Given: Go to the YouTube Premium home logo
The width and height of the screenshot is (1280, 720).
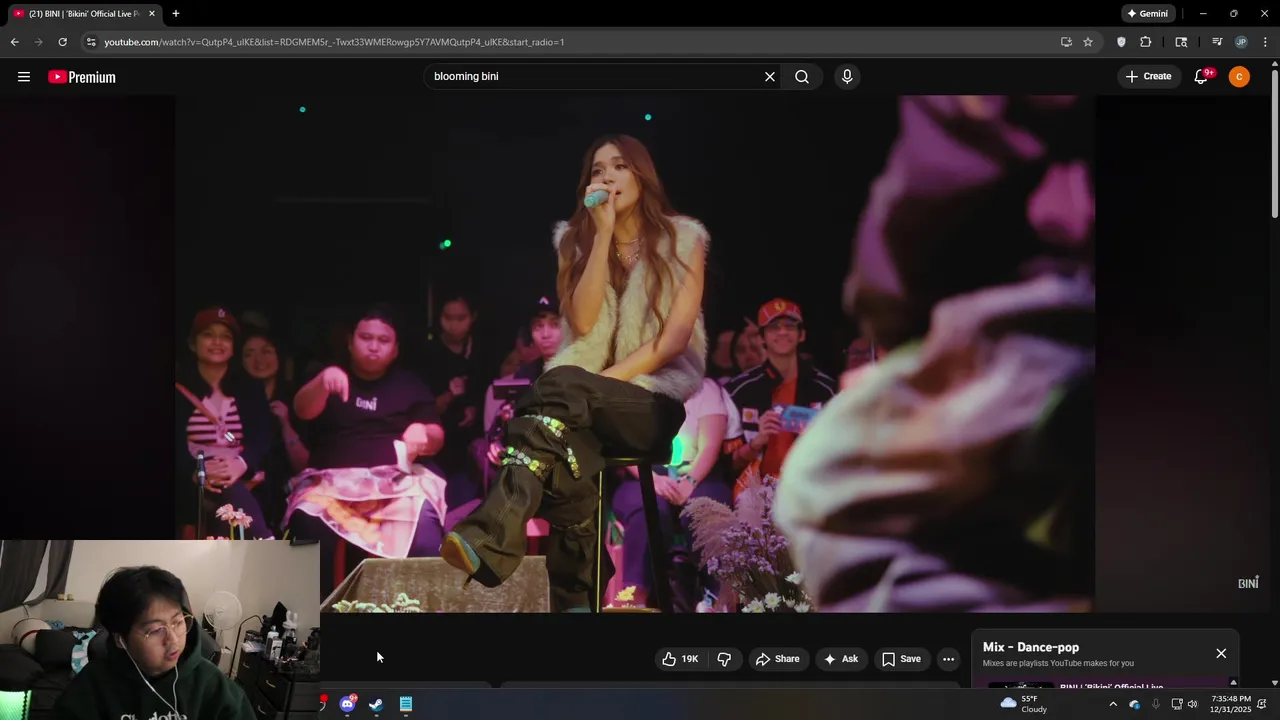Looking at the screenshot, I should 82,77.
